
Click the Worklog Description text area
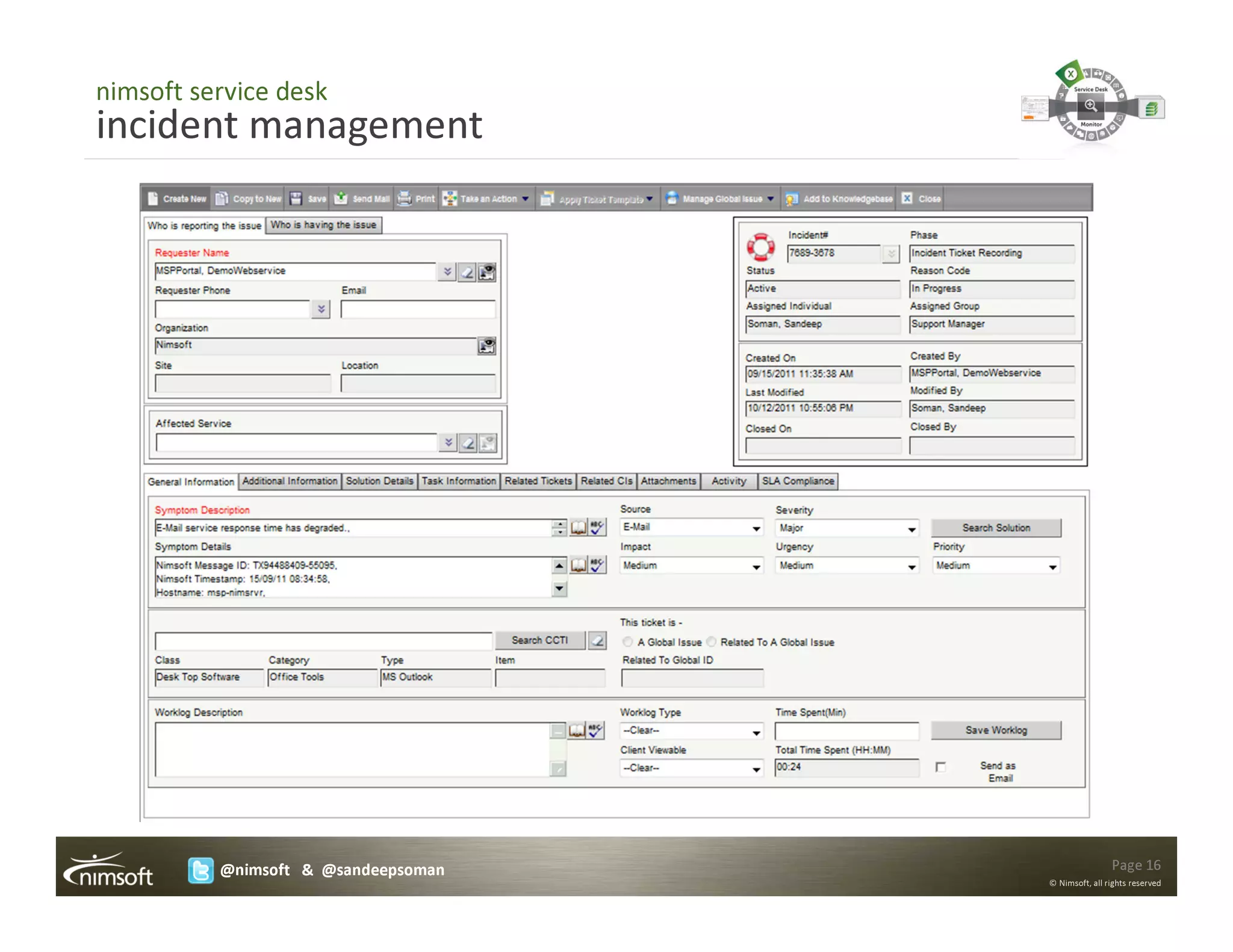353,750
